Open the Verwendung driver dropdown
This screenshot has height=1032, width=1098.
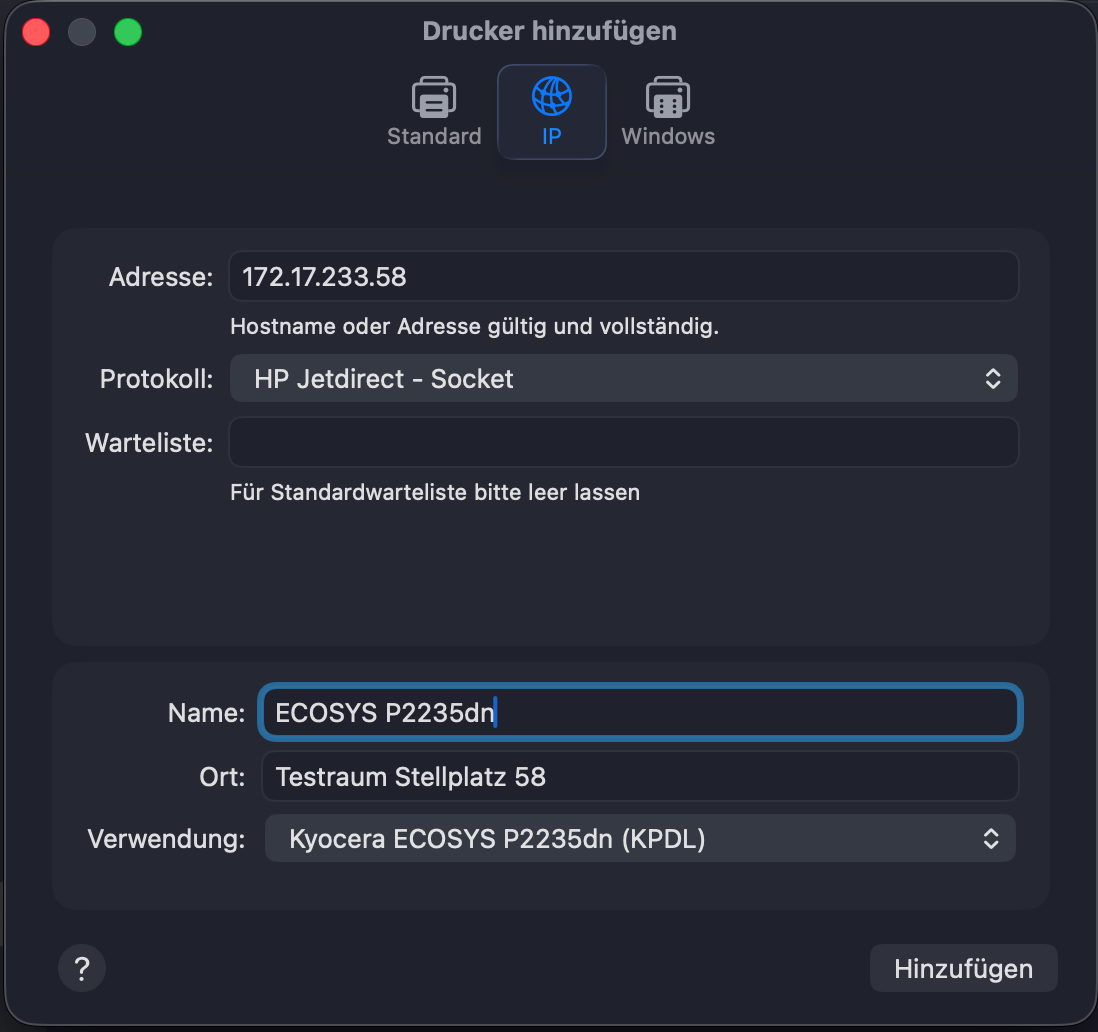tap(640, 838)
